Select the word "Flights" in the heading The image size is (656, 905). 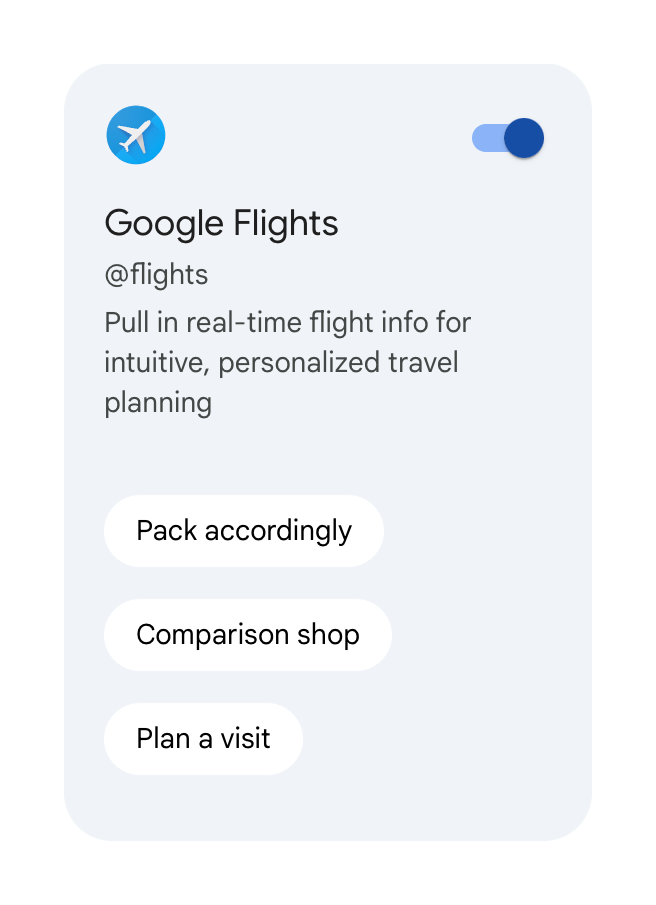pos(286,223)
